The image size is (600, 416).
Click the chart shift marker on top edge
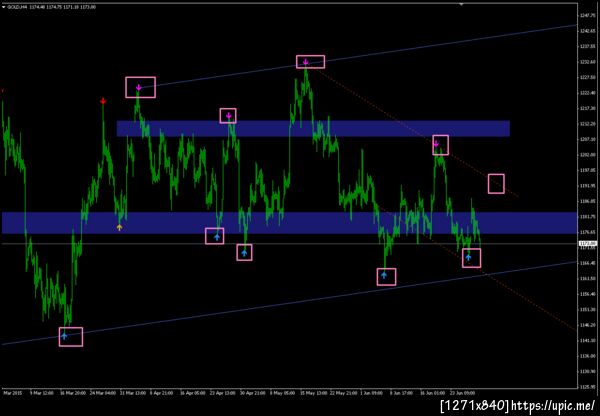click(461, 5)
